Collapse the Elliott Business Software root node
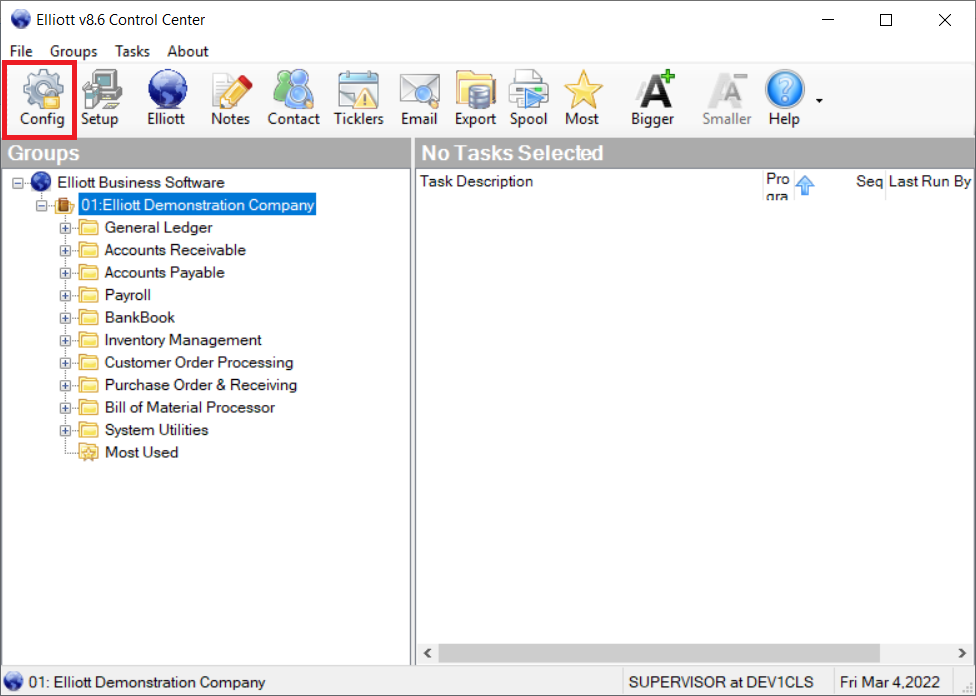 pyautogui.click(x=17, y=183)
